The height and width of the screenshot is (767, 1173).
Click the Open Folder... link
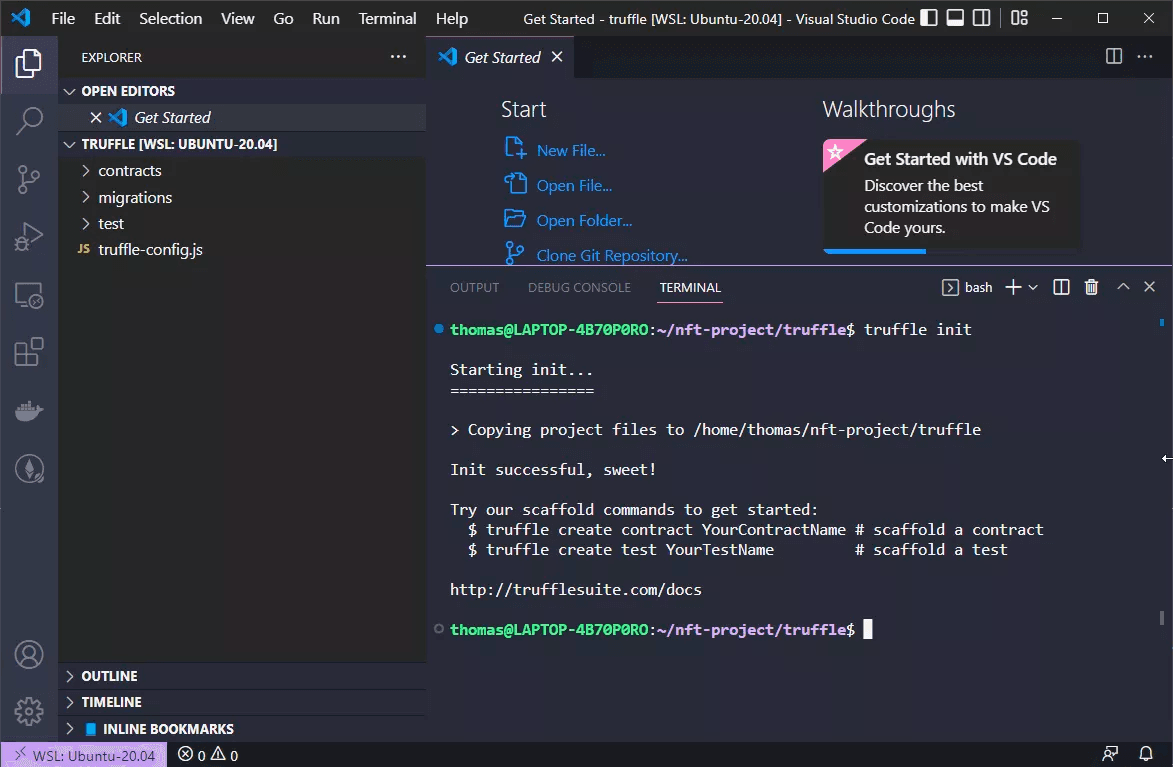pos(584,221)
